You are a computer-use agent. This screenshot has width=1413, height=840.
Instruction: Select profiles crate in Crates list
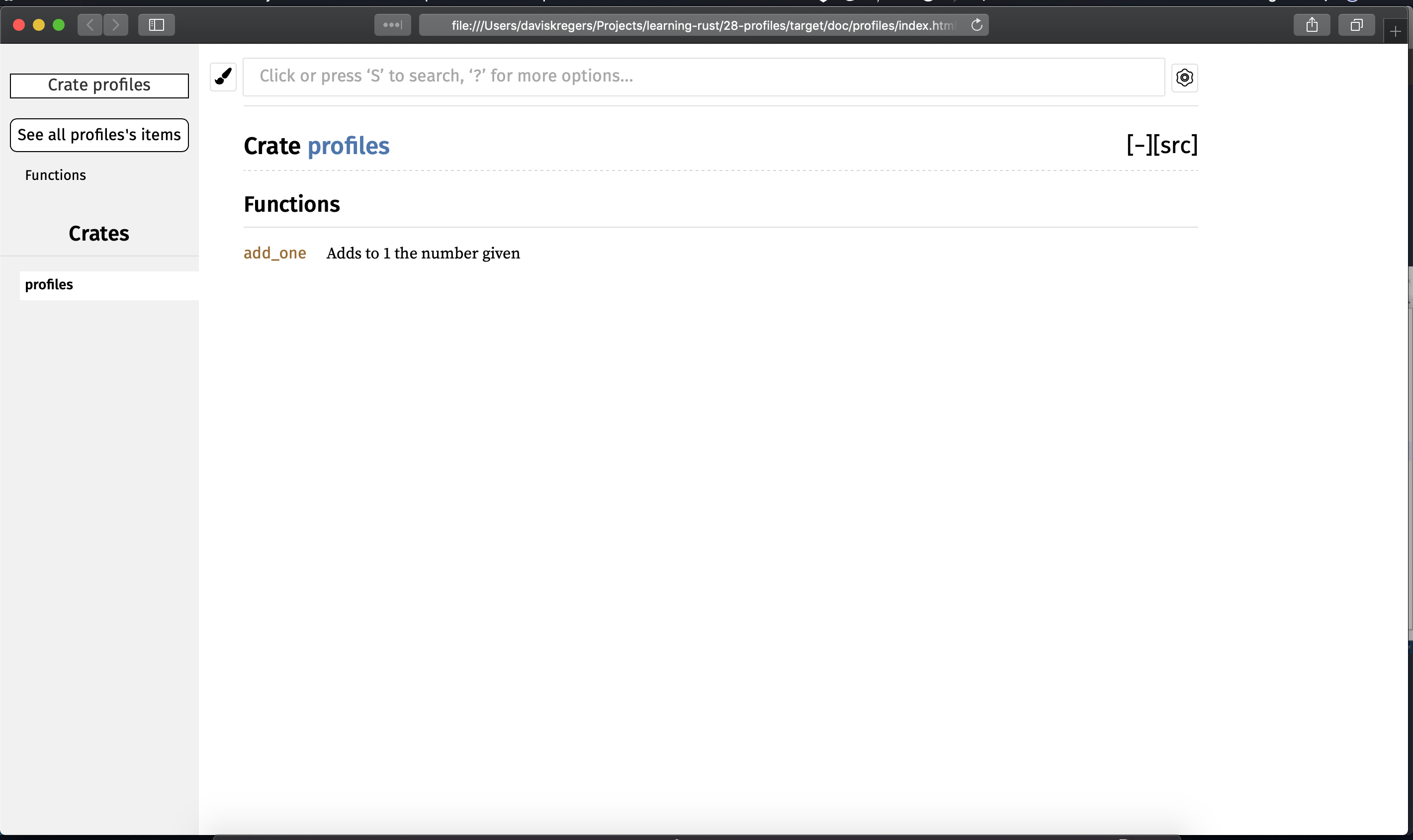(109, 285)
